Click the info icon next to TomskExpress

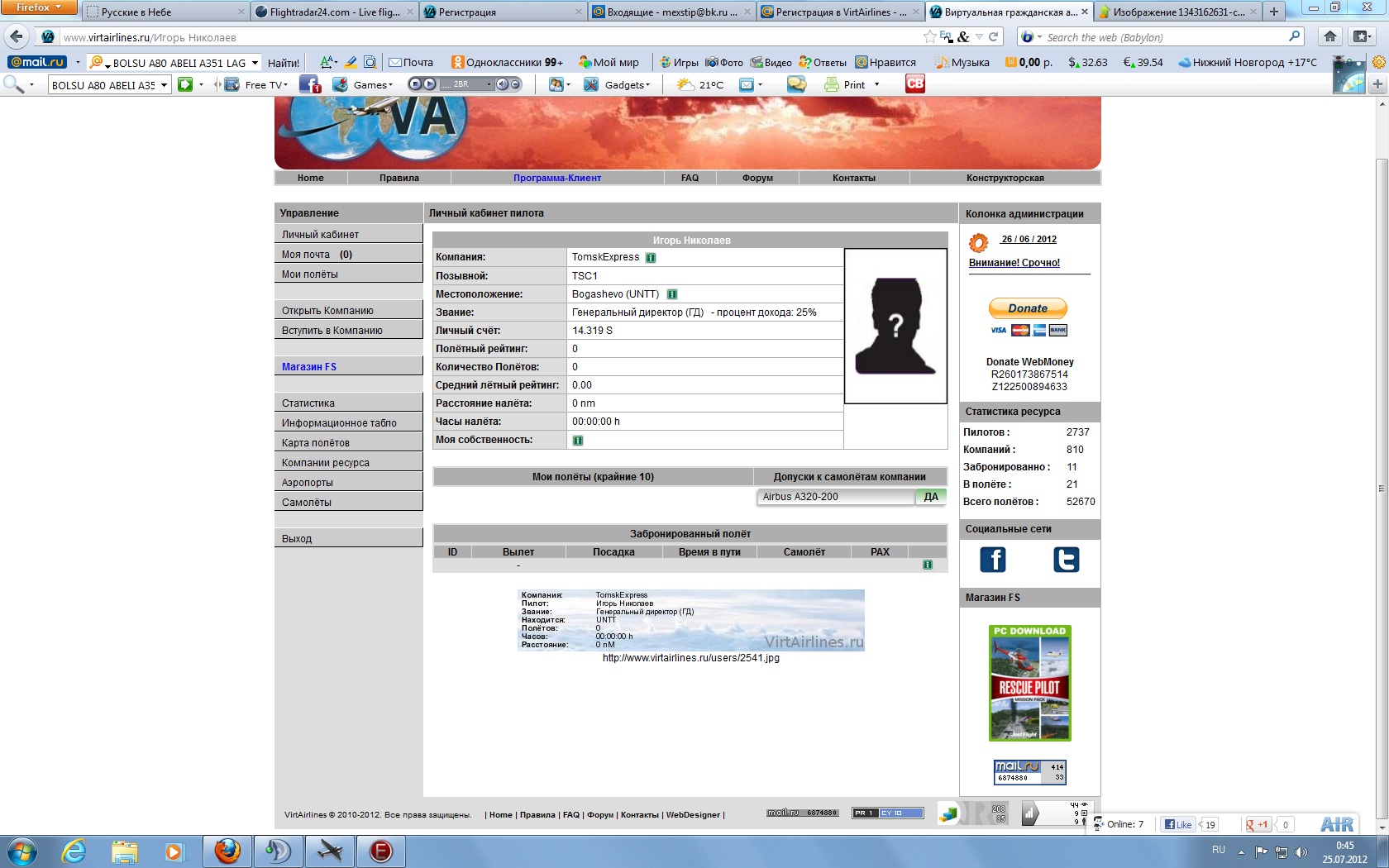click(651, 258)
